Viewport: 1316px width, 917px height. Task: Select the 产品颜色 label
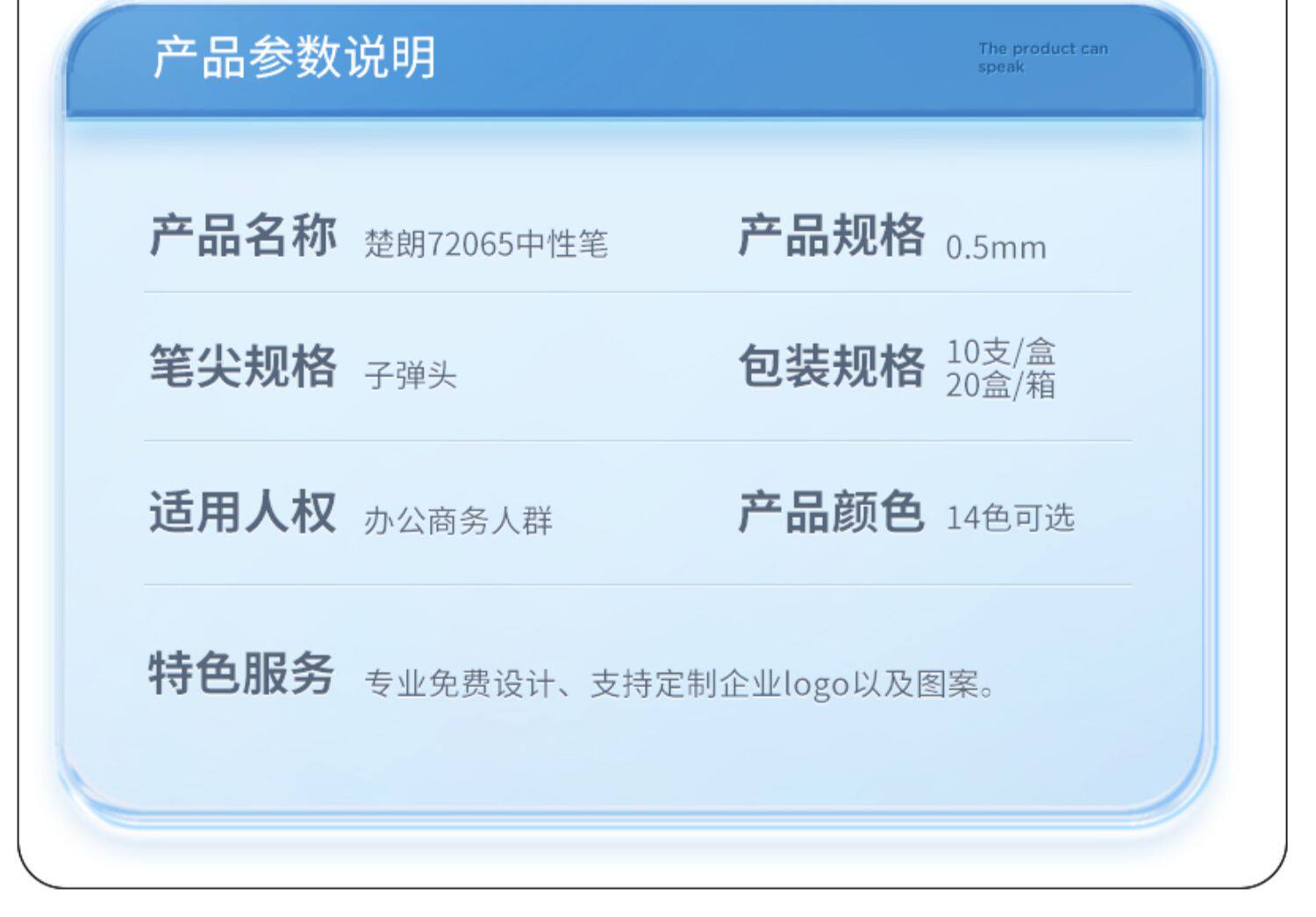[832, 512]
